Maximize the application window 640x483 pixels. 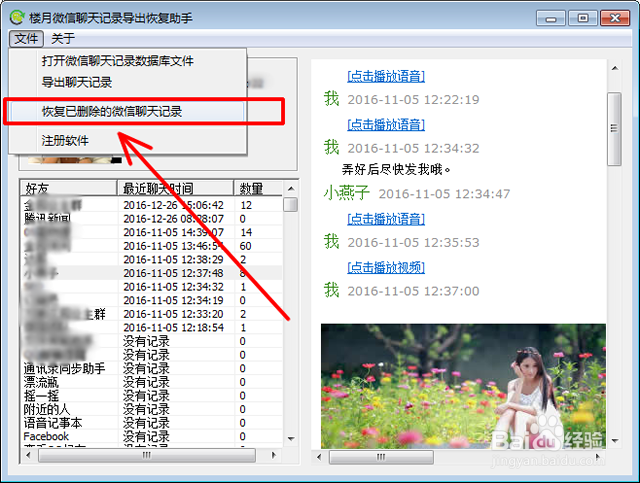click(x=583, y=18)
